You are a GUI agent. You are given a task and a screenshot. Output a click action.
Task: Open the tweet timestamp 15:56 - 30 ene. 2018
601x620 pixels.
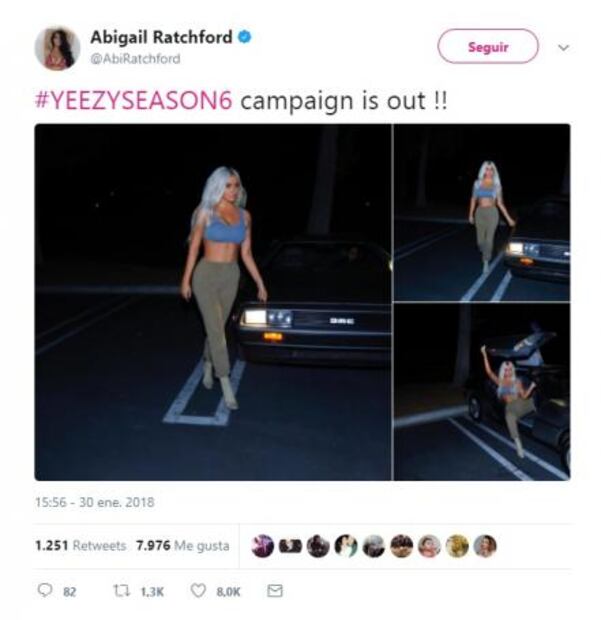[x=94, y=503]
